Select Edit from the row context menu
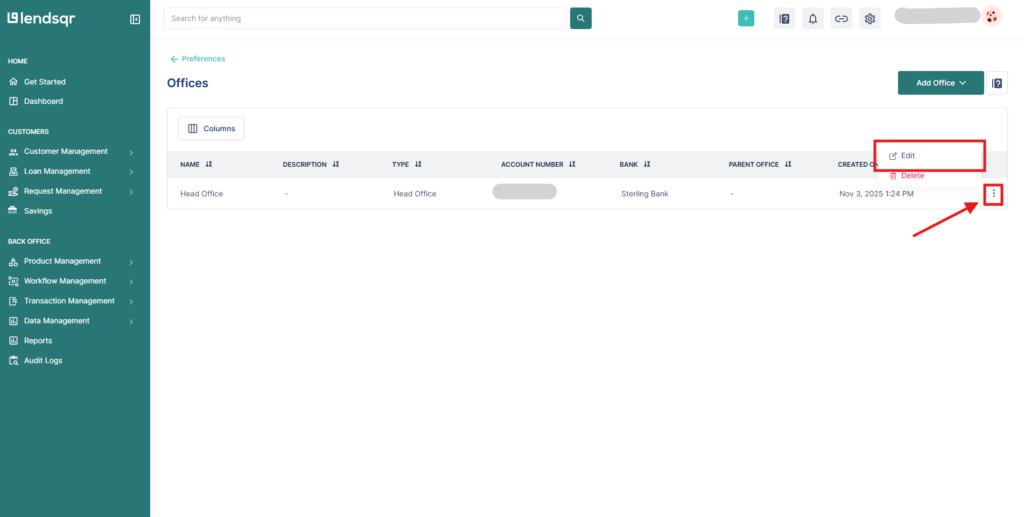The height and width of the screenshot is (517, 1024). (x=908, y=156)
